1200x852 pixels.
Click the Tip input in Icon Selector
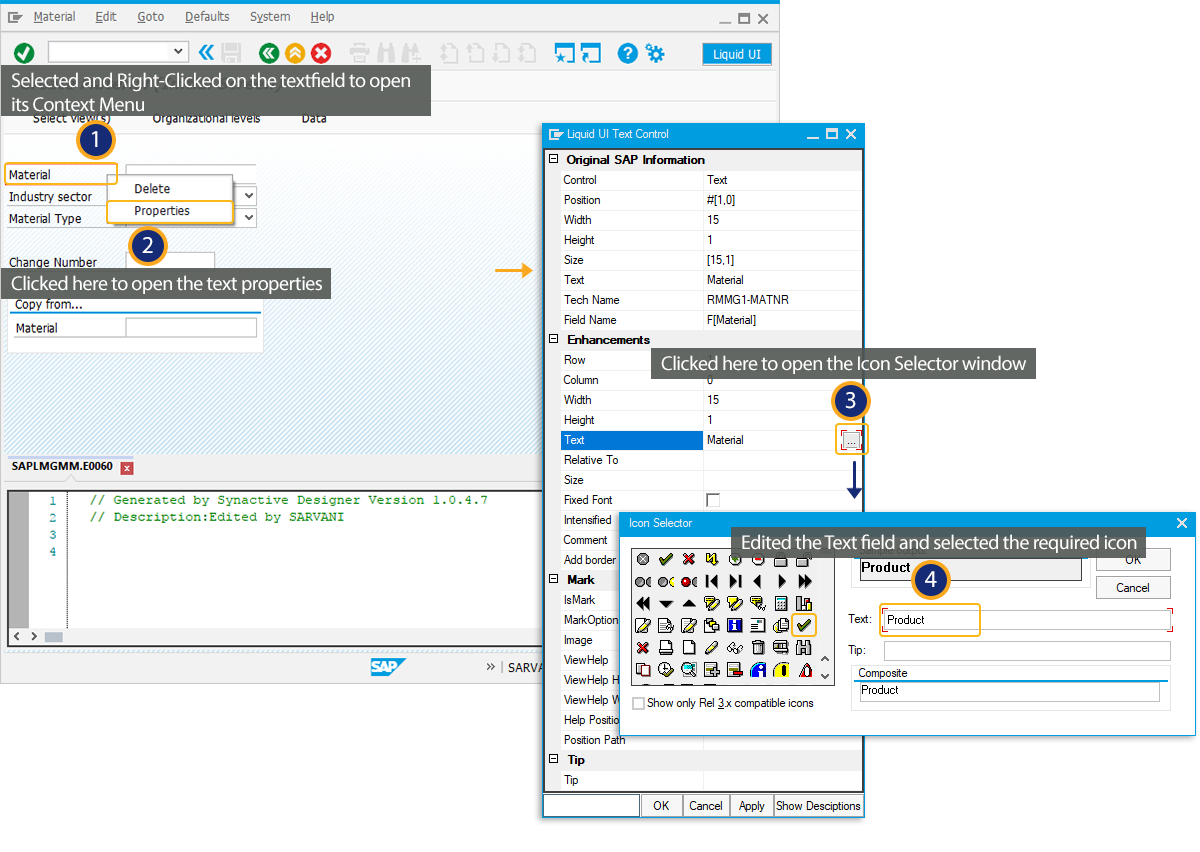coord(1027,651)
